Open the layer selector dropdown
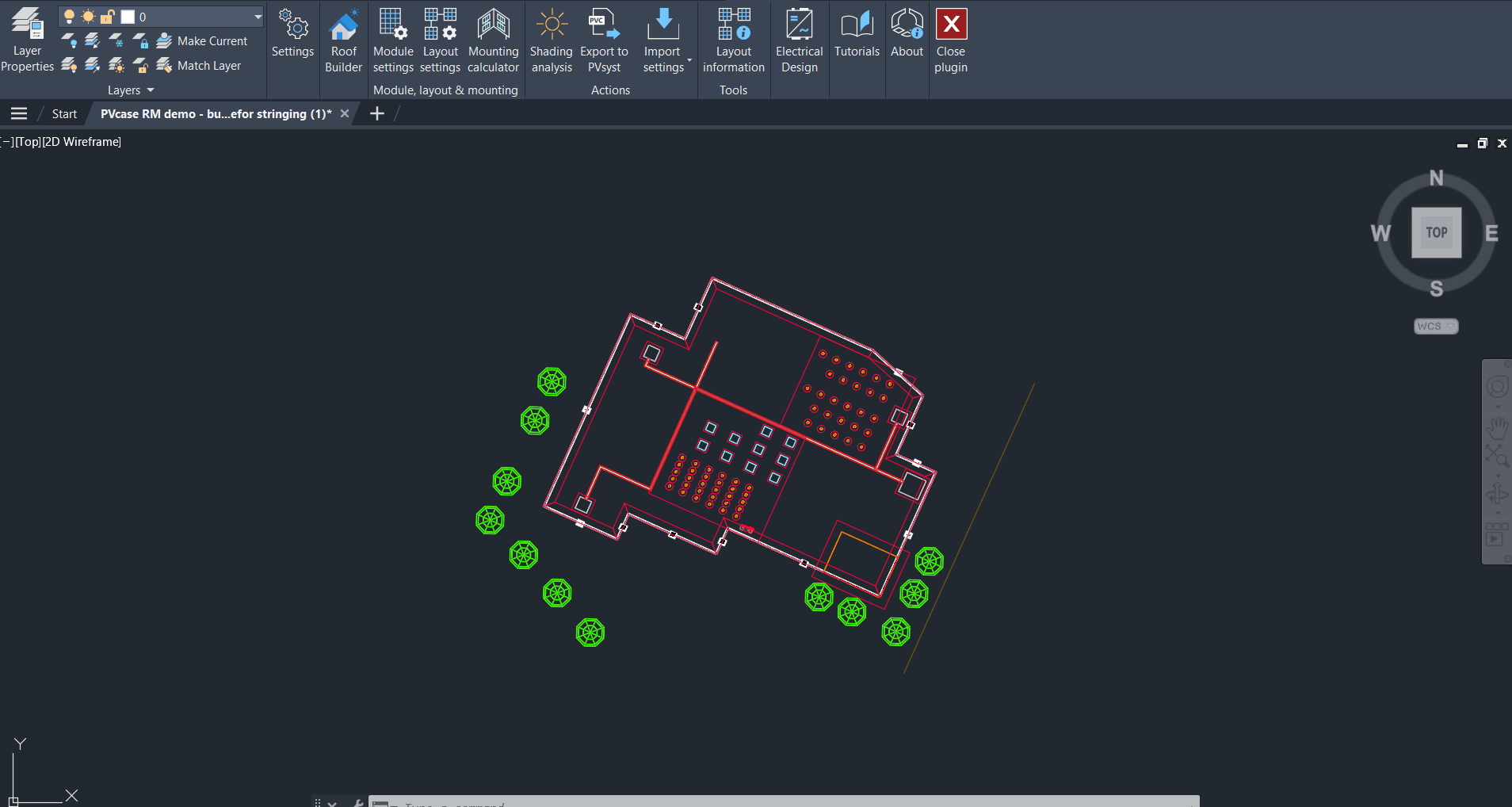The image size is (1512, 807). 258,17
